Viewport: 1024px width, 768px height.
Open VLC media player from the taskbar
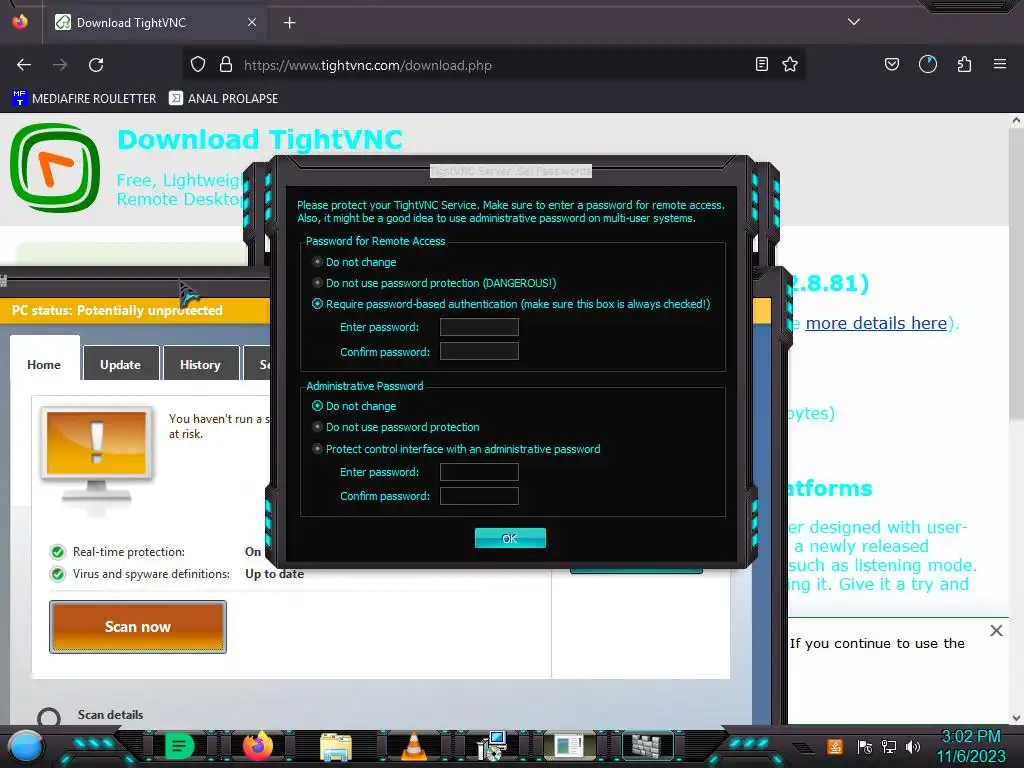pyautogui.click(x=413, y=746)
